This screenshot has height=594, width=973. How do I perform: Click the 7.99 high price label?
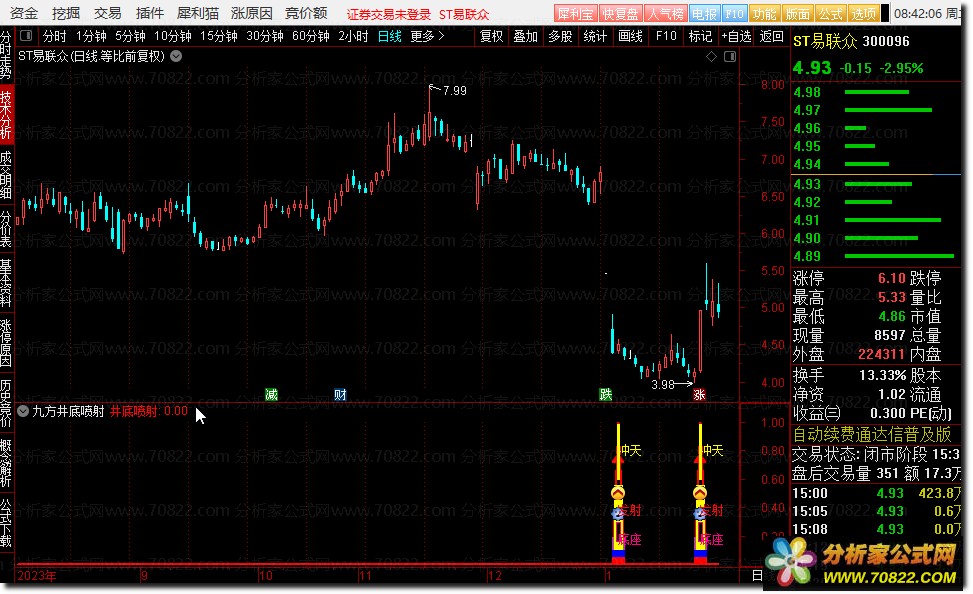point(454,91)
